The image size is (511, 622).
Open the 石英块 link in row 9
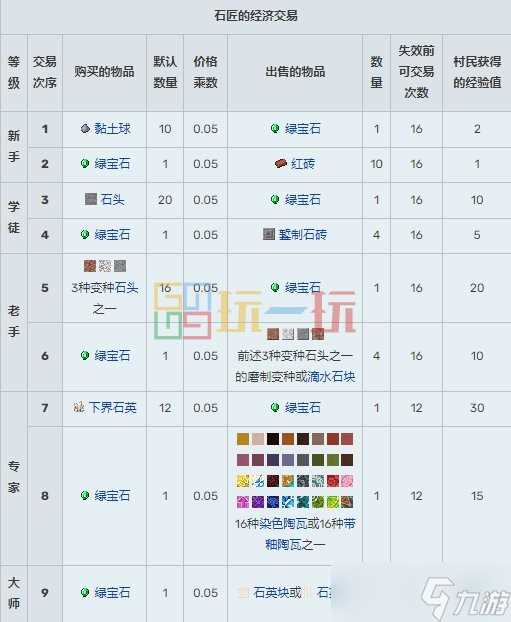pyautogui.click(x=271, y=593)
